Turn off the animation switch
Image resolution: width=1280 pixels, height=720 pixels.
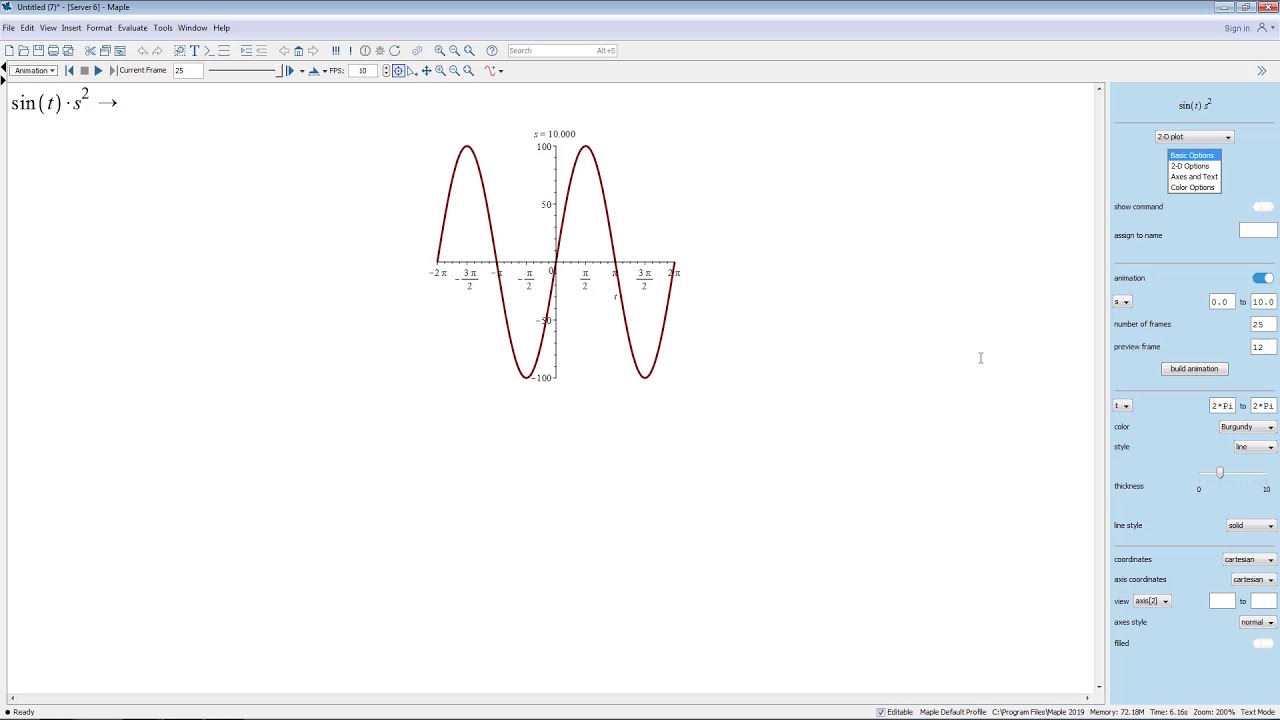click(x=1263, y=278)
